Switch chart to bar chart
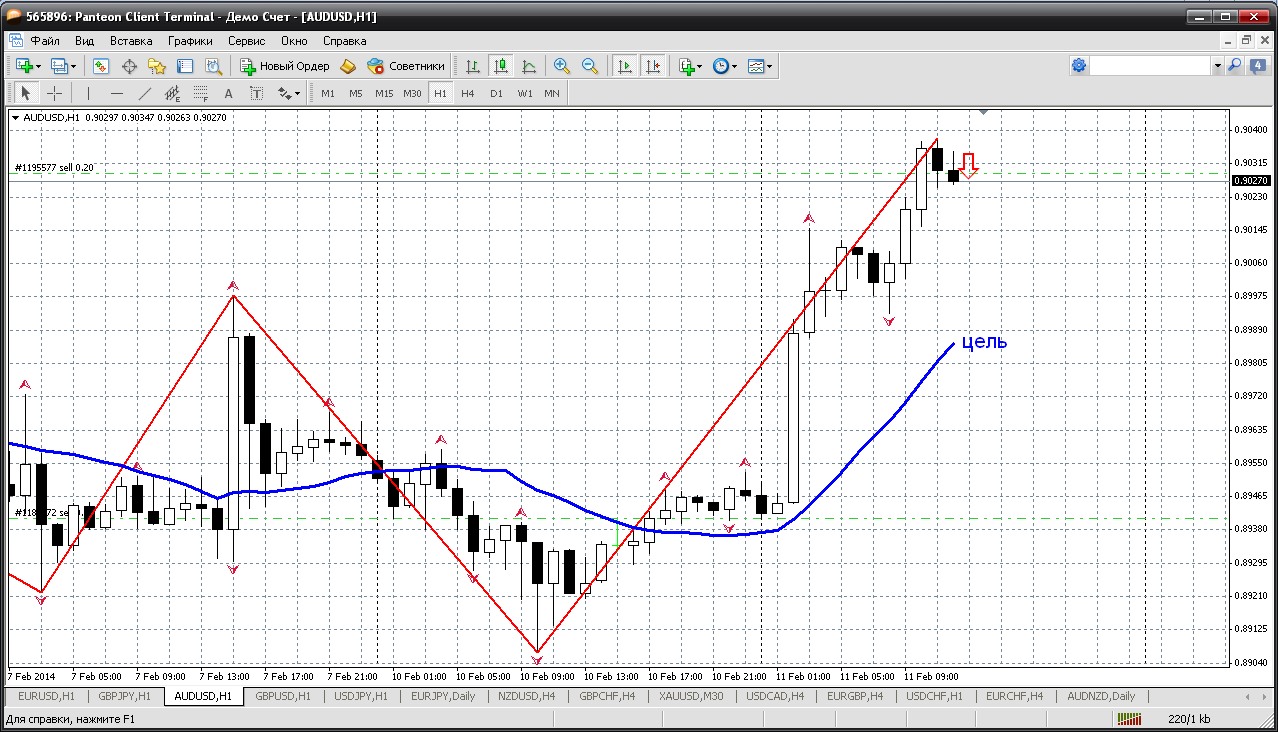The image size is (1278, 732). pyautogui.click(x=473, y=66)
